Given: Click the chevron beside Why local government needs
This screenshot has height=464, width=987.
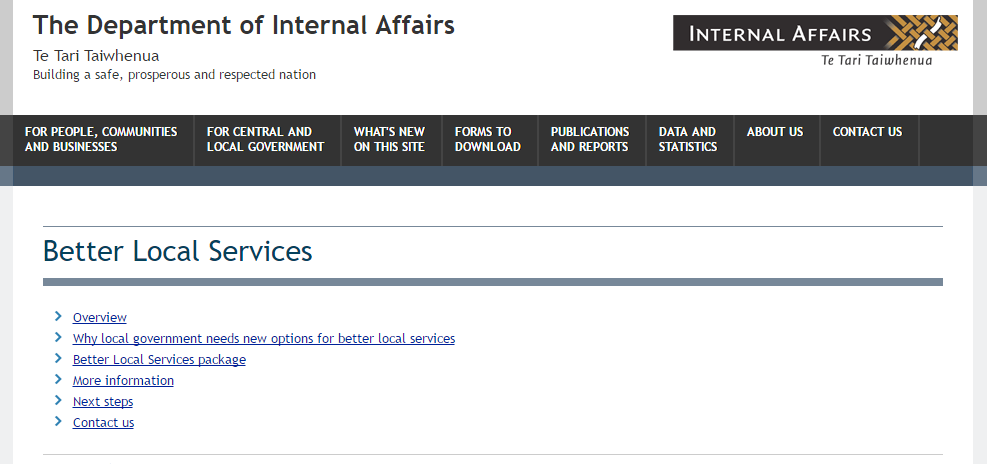Looking at the screenshot, I should tap(59, 337).
